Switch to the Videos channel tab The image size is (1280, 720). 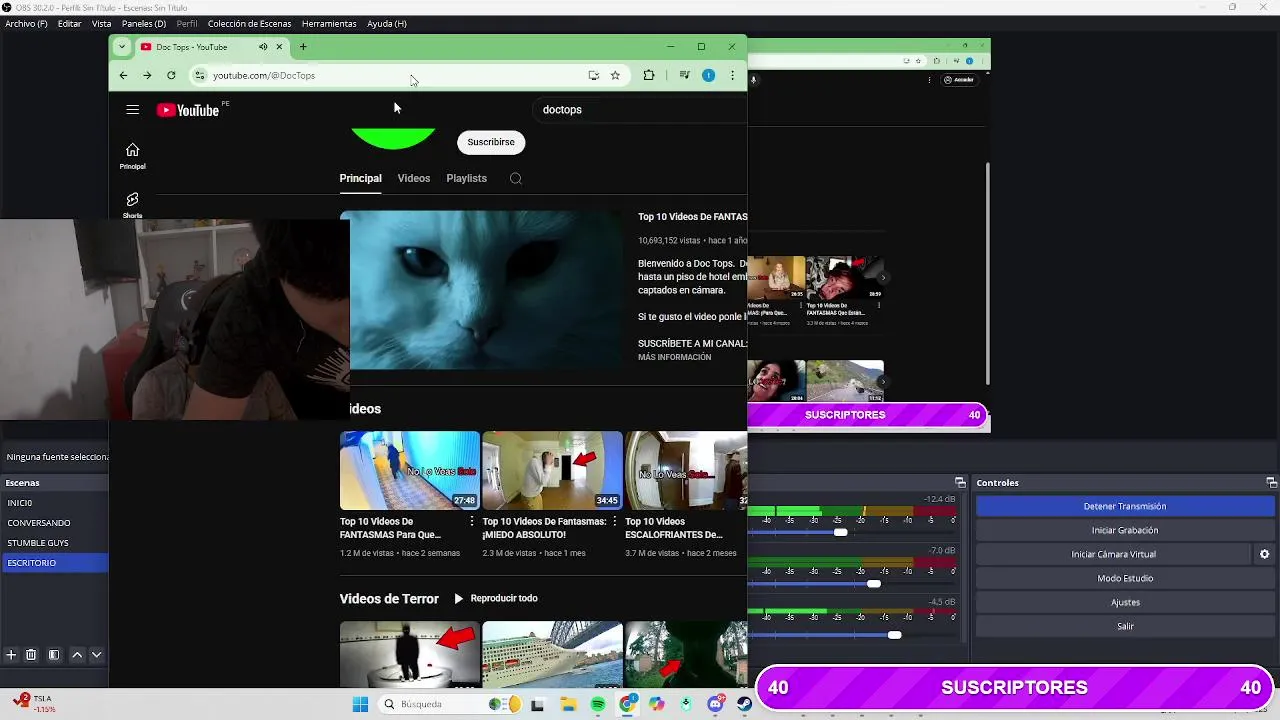(x=414, y=179)
